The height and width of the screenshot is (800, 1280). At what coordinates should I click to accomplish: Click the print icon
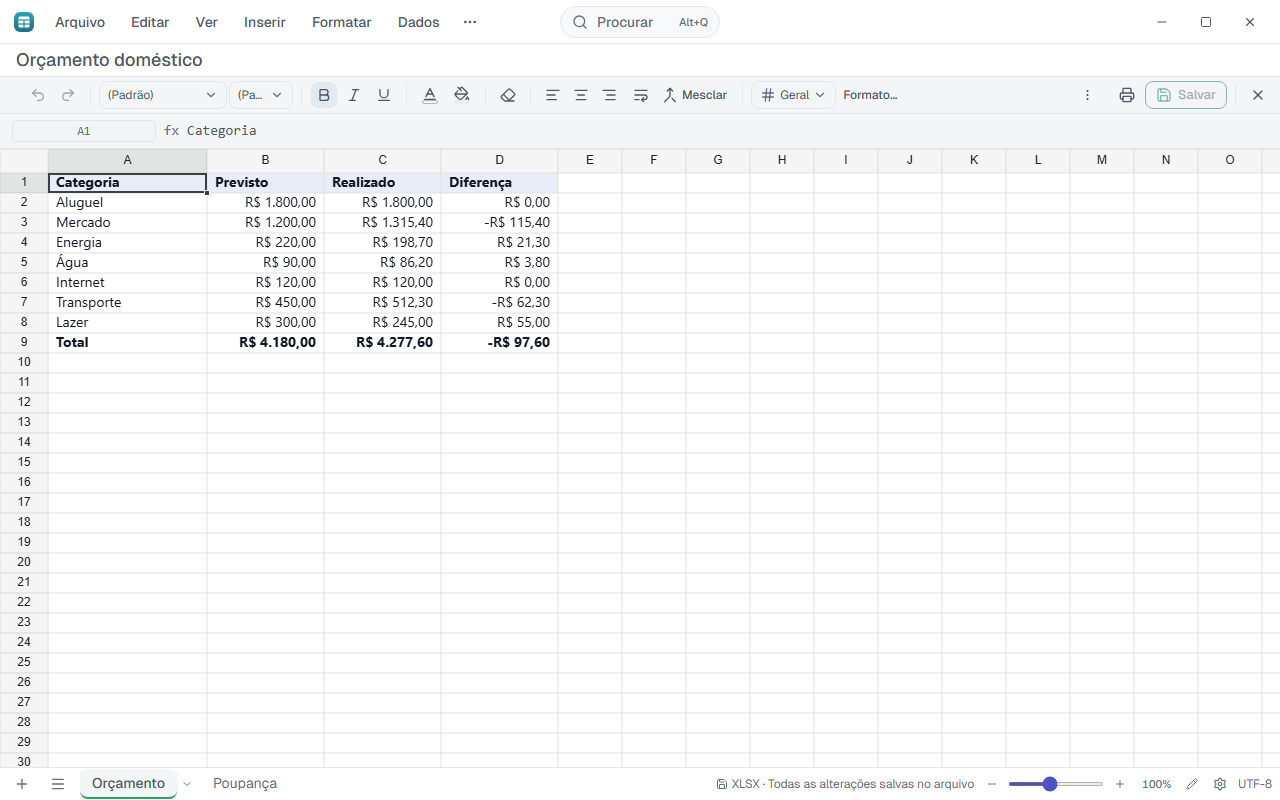click(x=1127, y=95)
